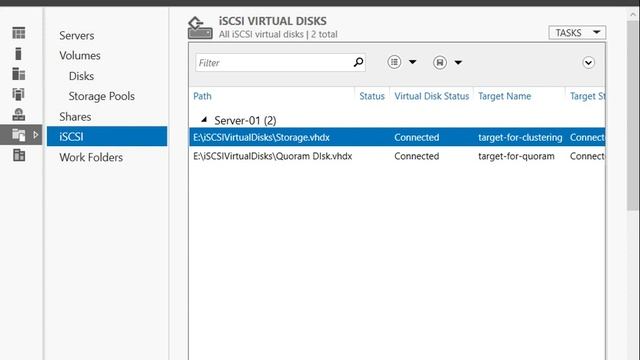
Task: Click the bottom left rail role icon
Action: pyautogui.click(x=19, y=155)
